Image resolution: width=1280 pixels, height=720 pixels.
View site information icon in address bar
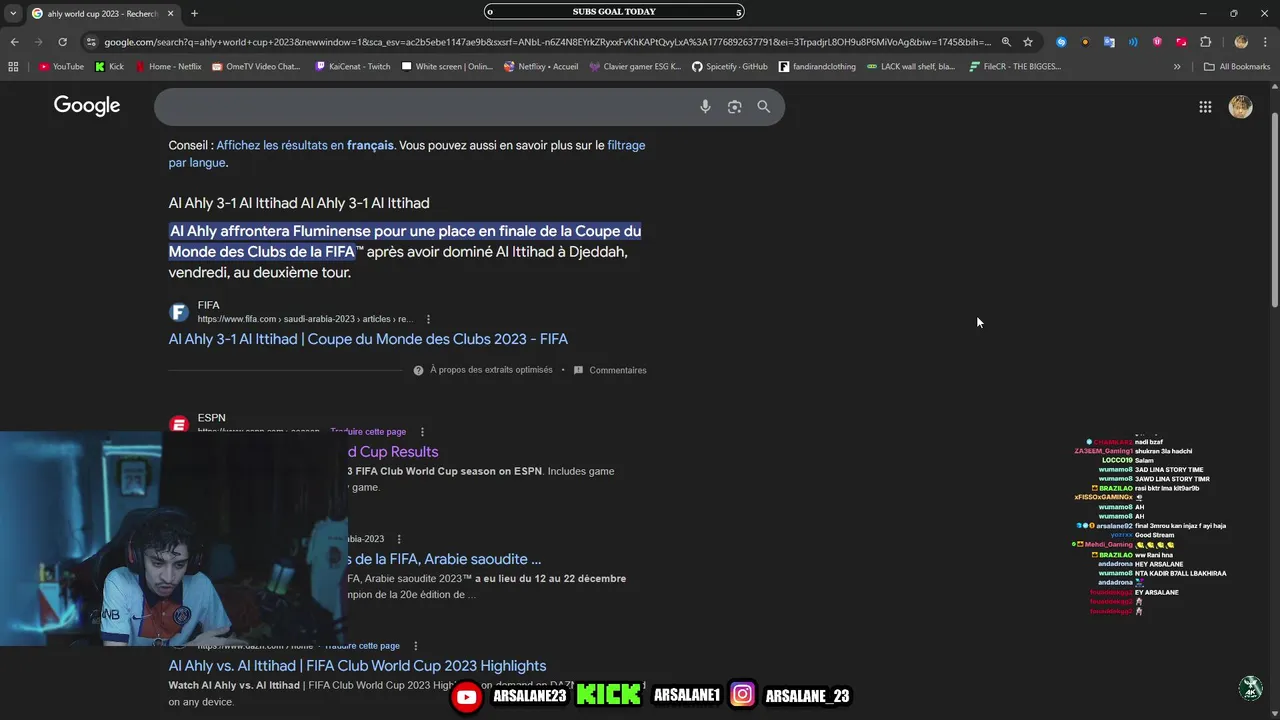[x=92, y=42]
